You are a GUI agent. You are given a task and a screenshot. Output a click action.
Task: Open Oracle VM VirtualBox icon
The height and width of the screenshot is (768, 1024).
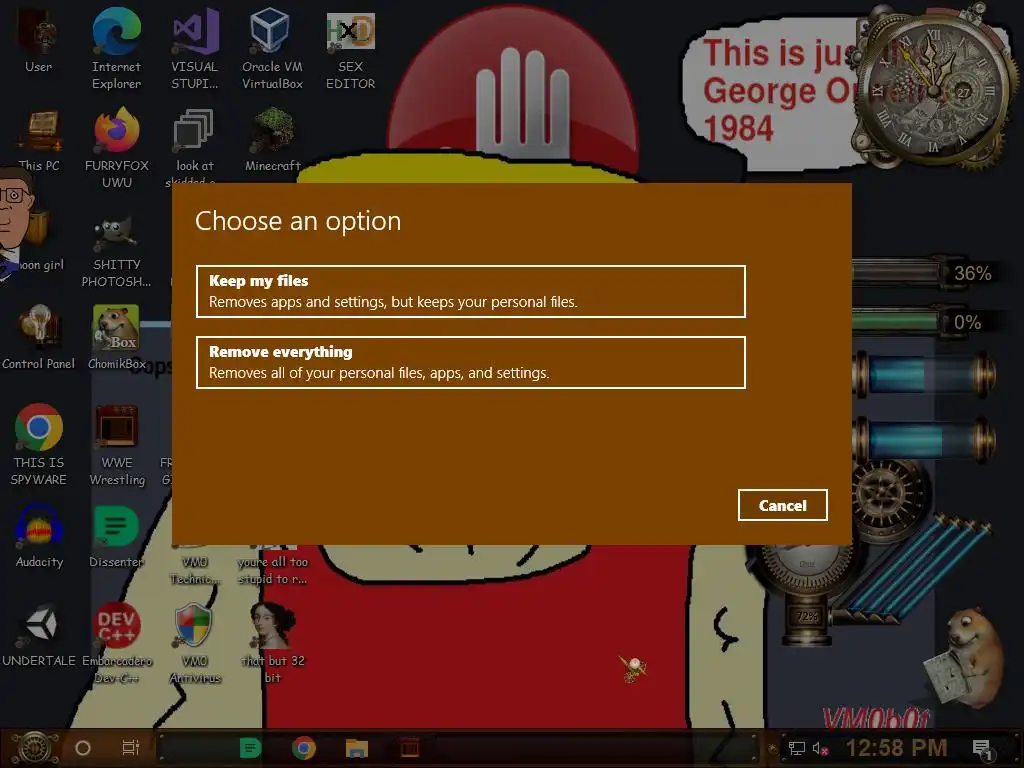[272, 49]
